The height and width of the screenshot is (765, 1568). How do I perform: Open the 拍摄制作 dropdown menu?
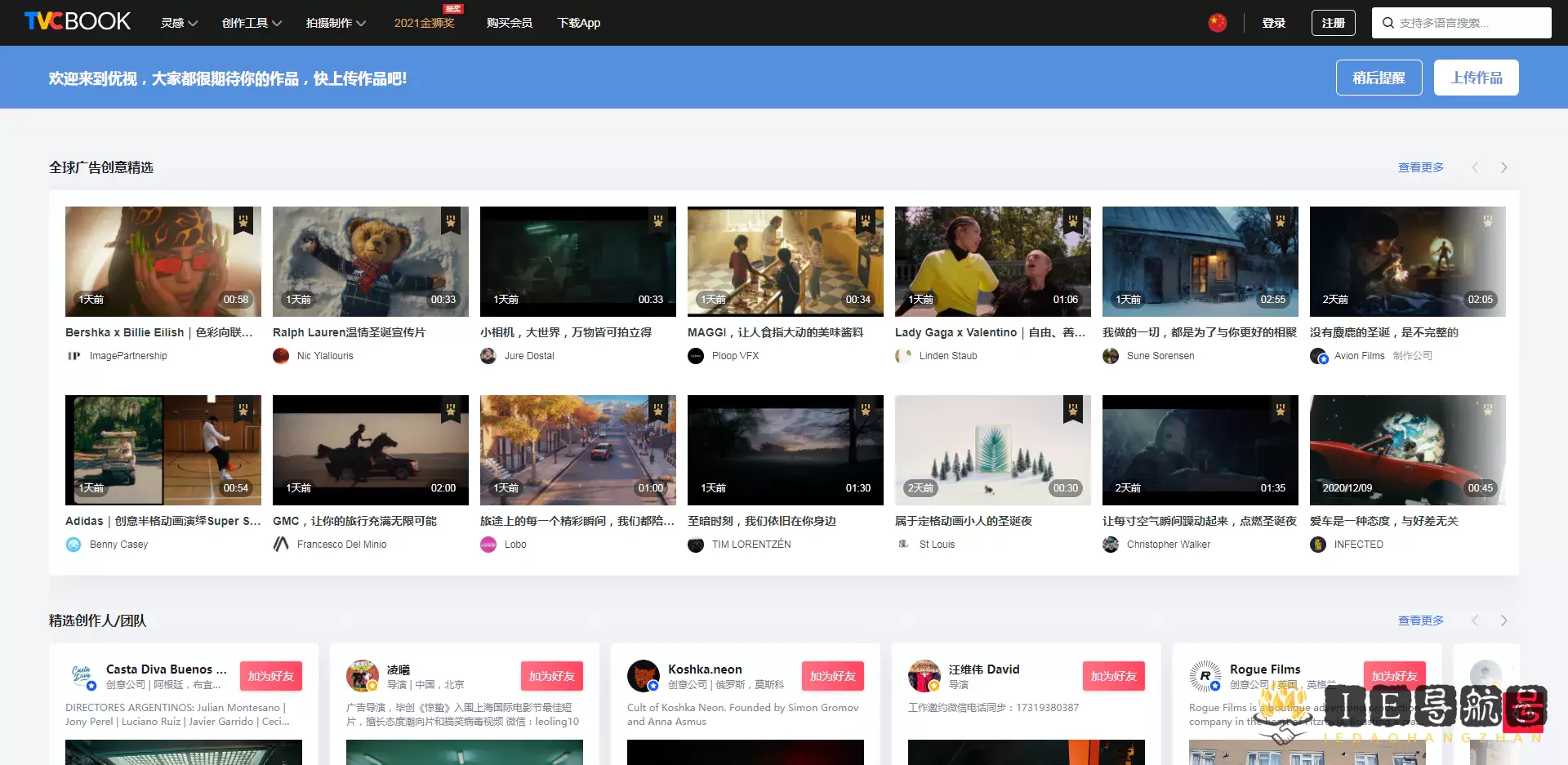(336, 23)
